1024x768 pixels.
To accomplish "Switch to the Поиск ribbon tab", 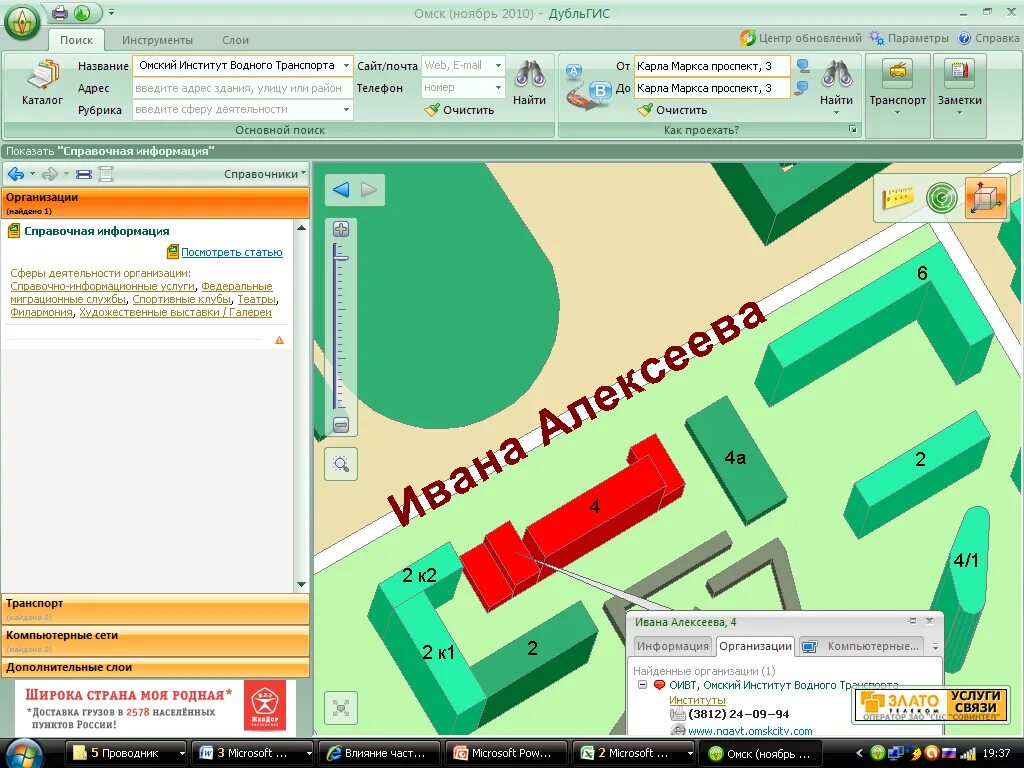I will 76,40.
